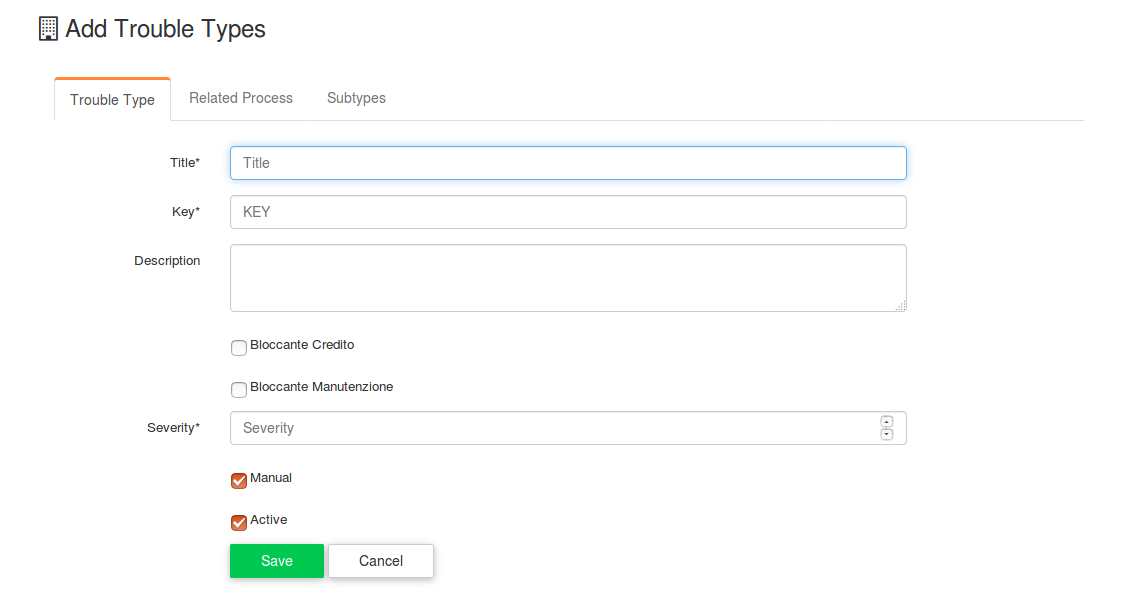Select the Trouble Type tab
This screenshot has height=613, width=1139.
coord(112,100)
